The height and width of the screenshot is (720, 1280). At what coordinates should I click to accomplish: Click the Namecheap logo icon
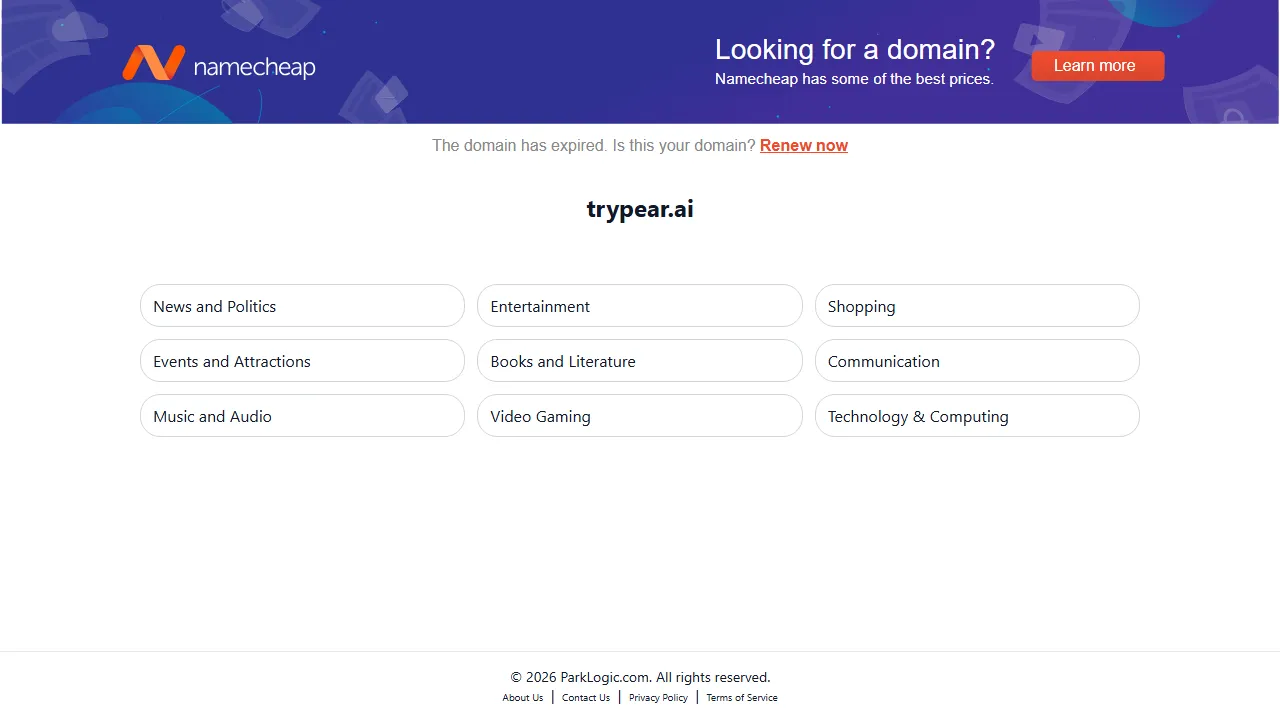tap(153, 63)
